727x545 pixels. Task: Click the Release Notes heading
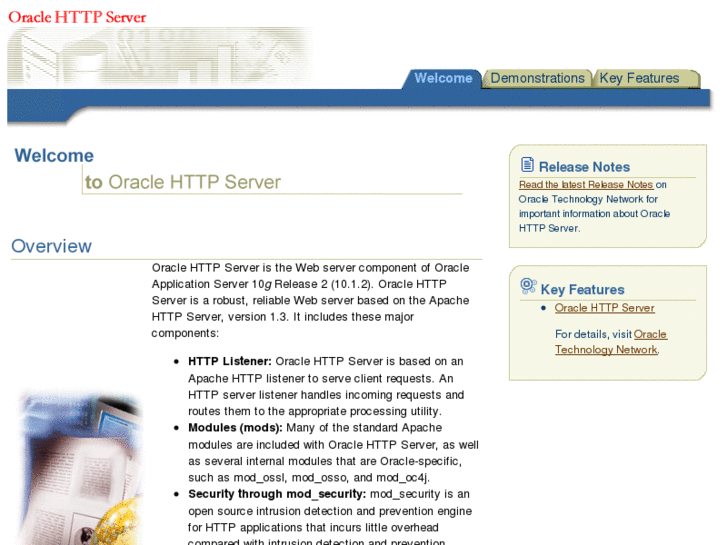[x=584, y=167]
